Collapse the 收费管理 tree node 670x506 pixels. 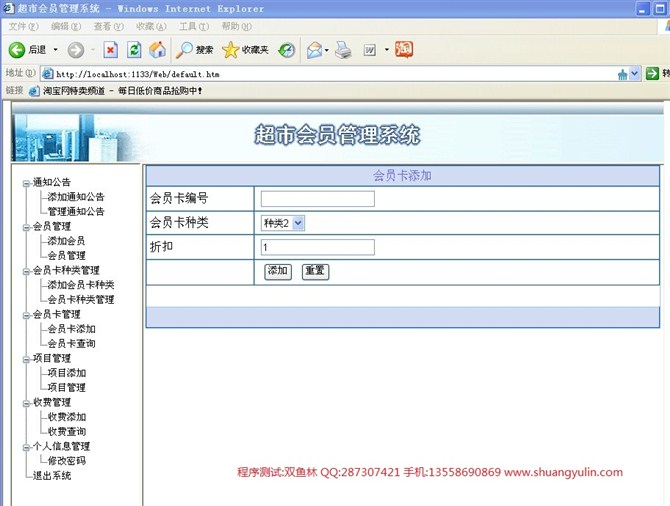coord(26,403)
